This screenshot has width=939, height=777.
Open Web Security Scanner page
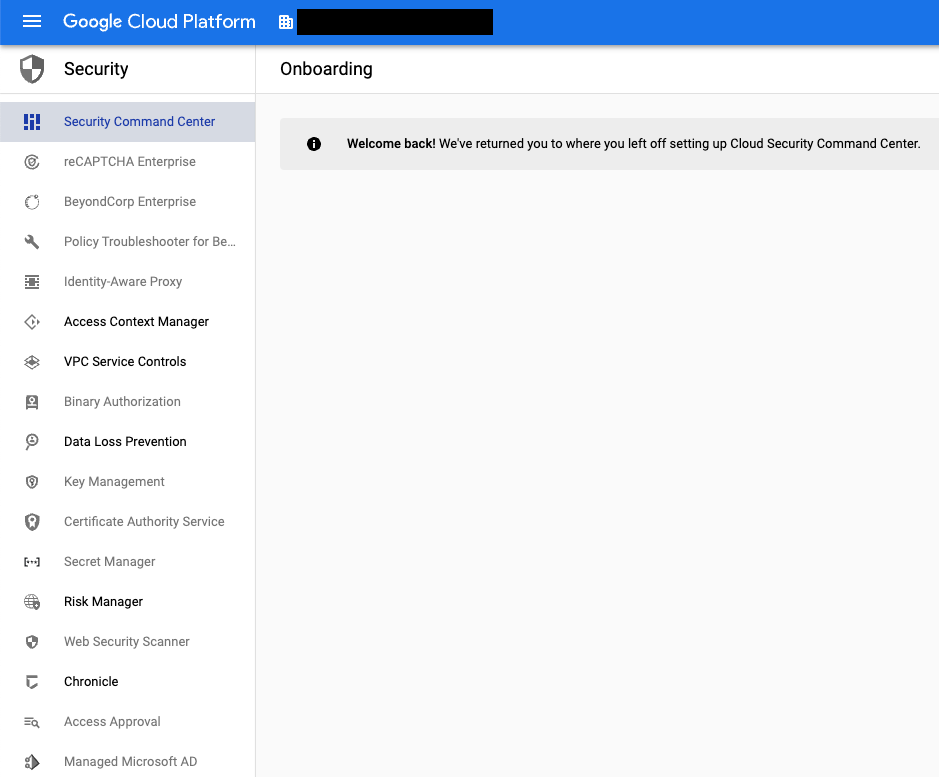[128, 642]
